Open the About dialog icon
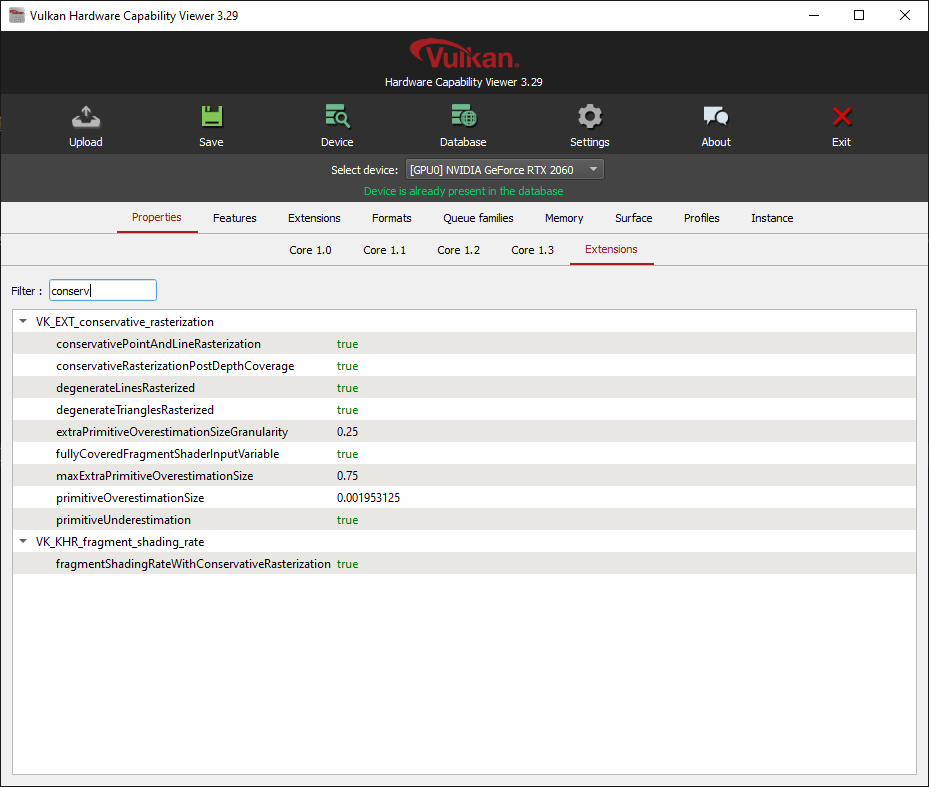The height and width of the screenshot is (787, 929). (x=716, y=116)
